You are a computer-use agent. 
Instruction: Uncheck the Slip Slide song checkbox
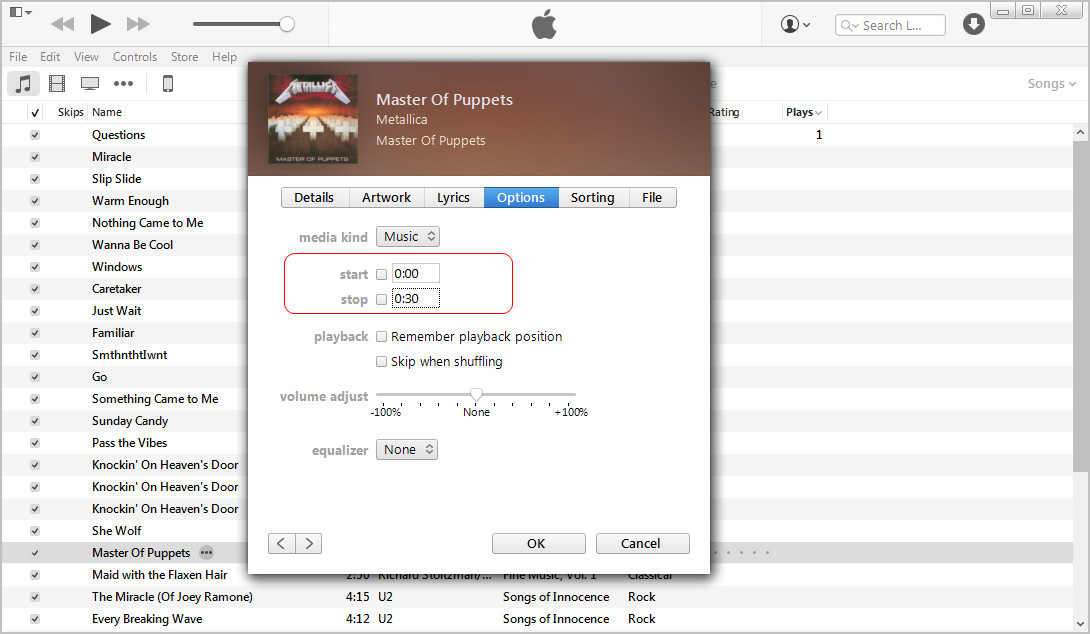point(35,179)
